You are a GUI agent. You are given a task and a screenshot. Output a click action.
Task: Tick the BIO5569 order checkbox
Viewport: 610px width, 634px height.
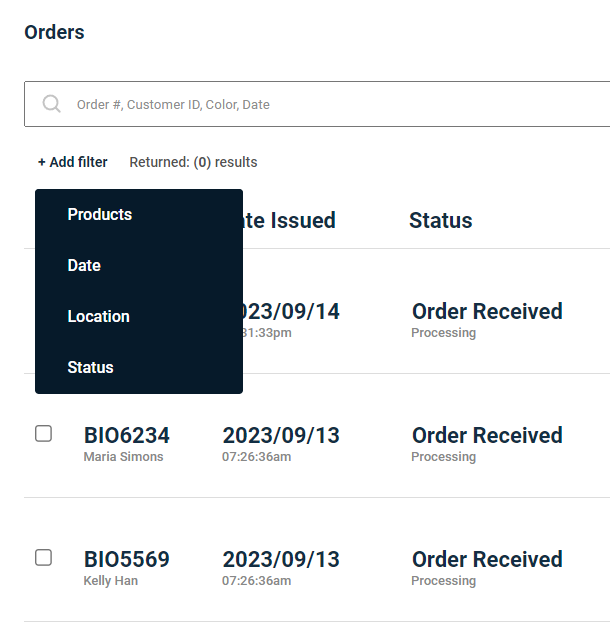44,558
